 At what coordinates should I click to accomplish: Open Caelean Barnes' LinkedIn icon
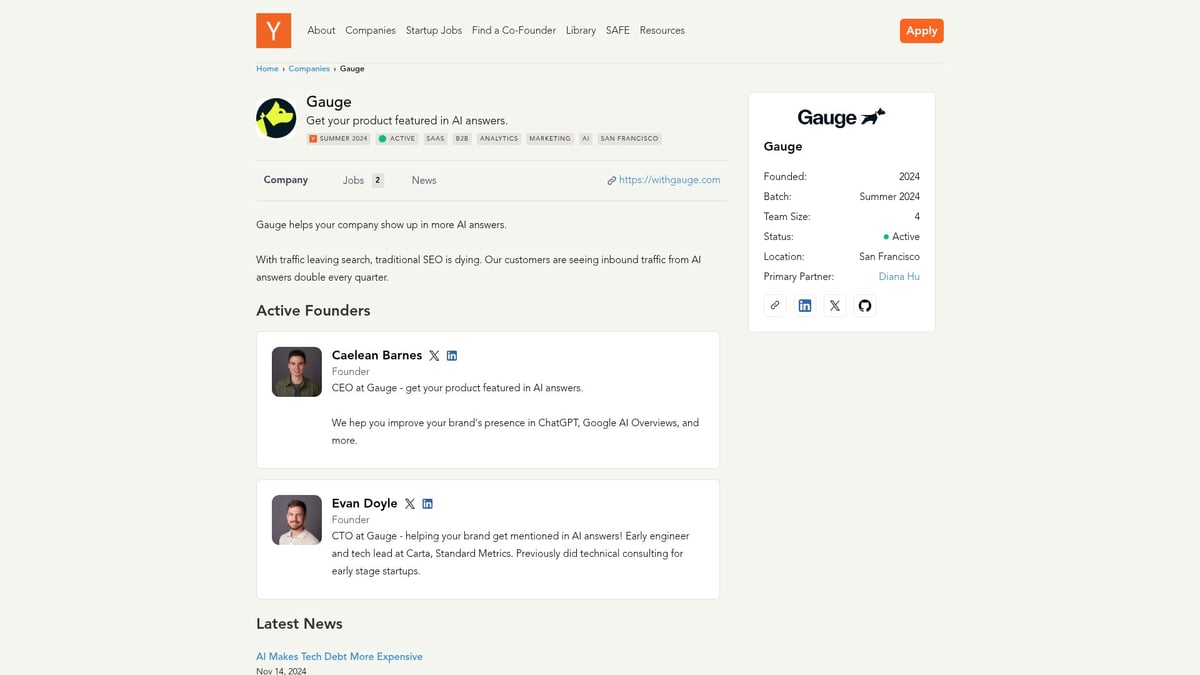coord(452,356)
